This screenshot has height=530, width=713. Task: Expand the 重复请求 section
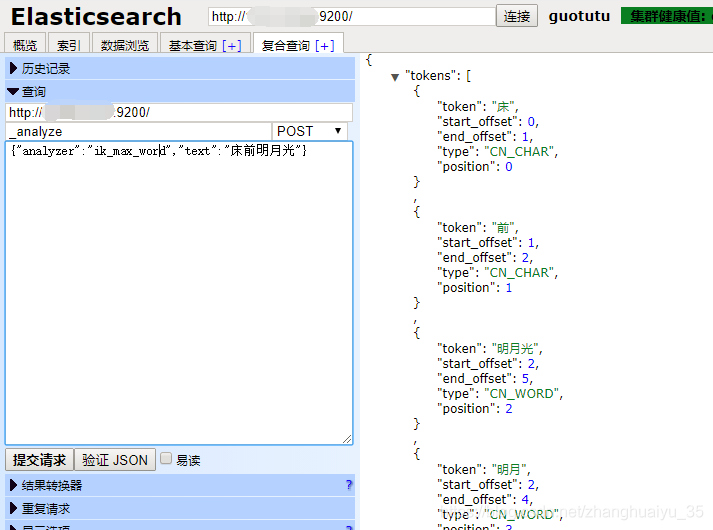[x=180, y=509]
